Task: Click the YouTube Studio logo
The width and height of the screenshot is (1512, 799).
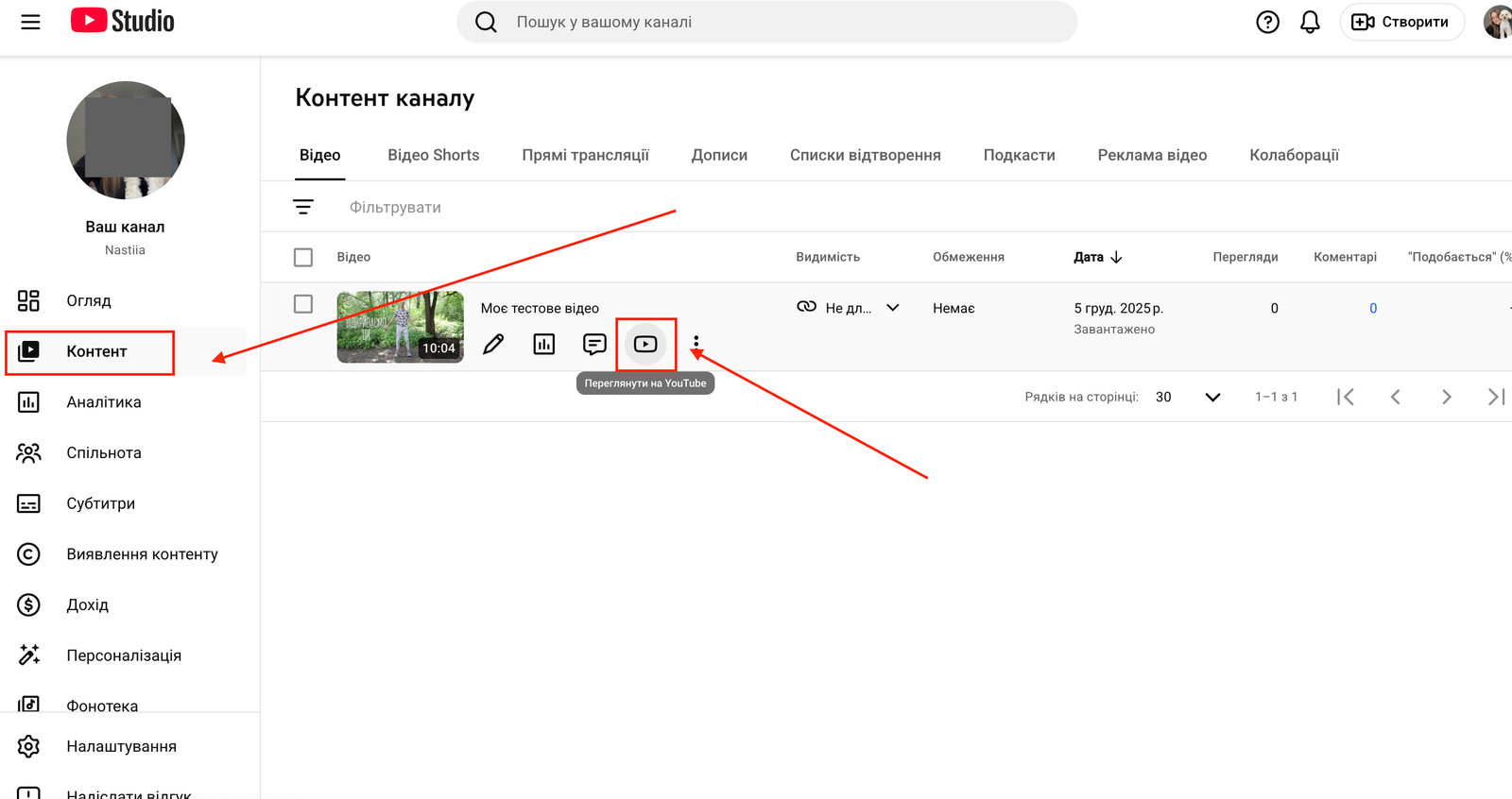Action: click(123, 21)
